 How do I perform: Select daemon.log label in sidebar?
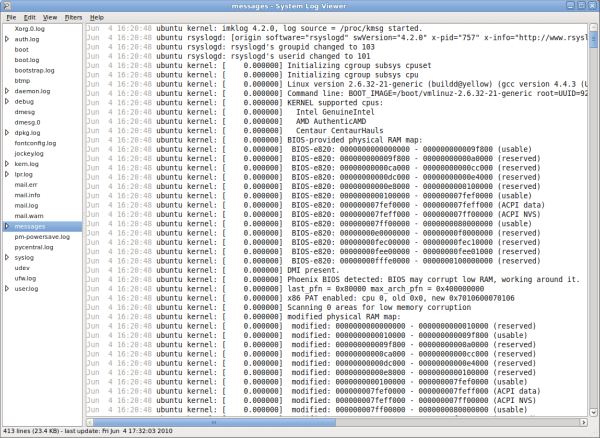(32, 91)
